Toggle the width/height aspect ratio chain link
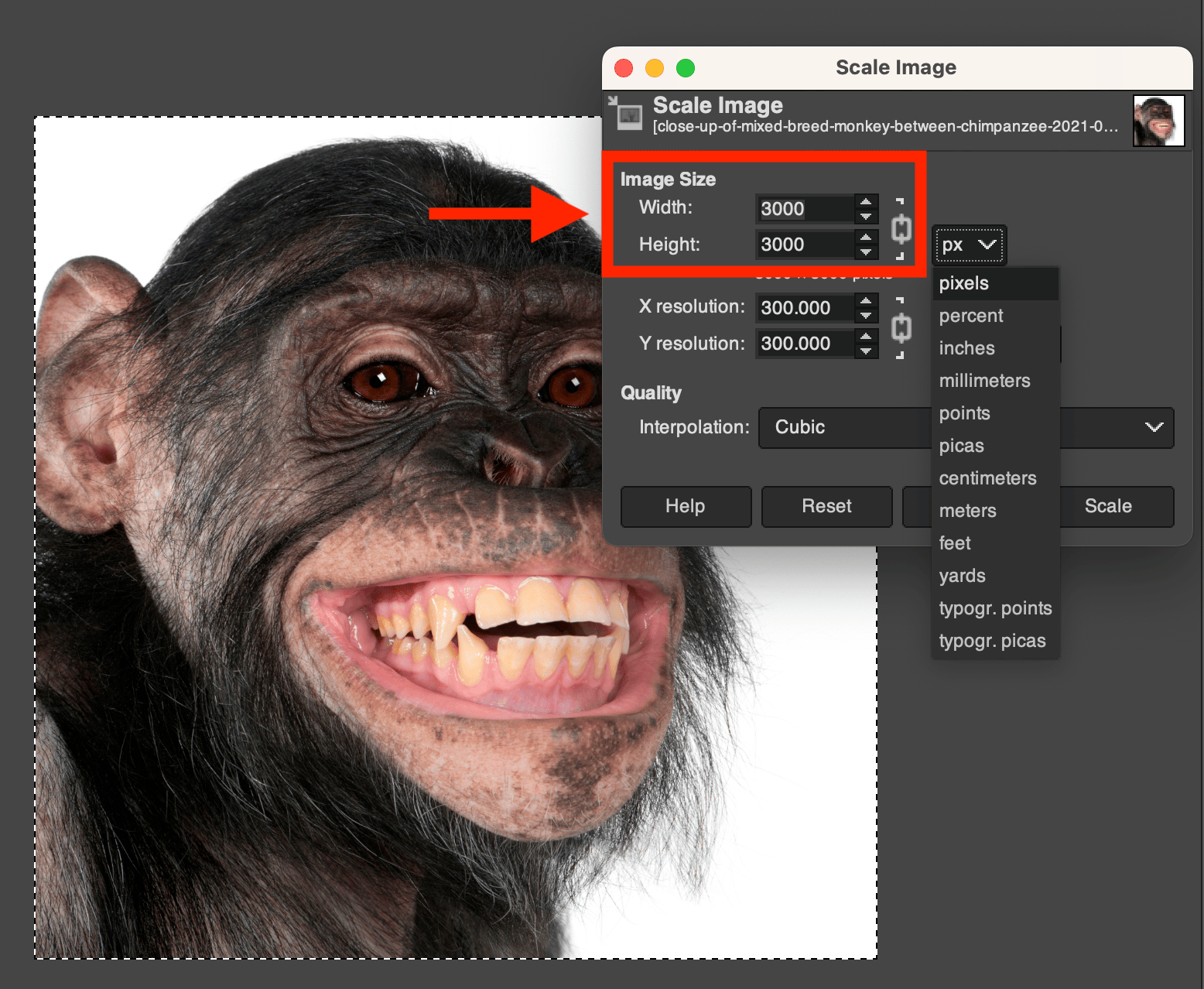Viewport: 1204px width, 989px height. click(901, 228)
